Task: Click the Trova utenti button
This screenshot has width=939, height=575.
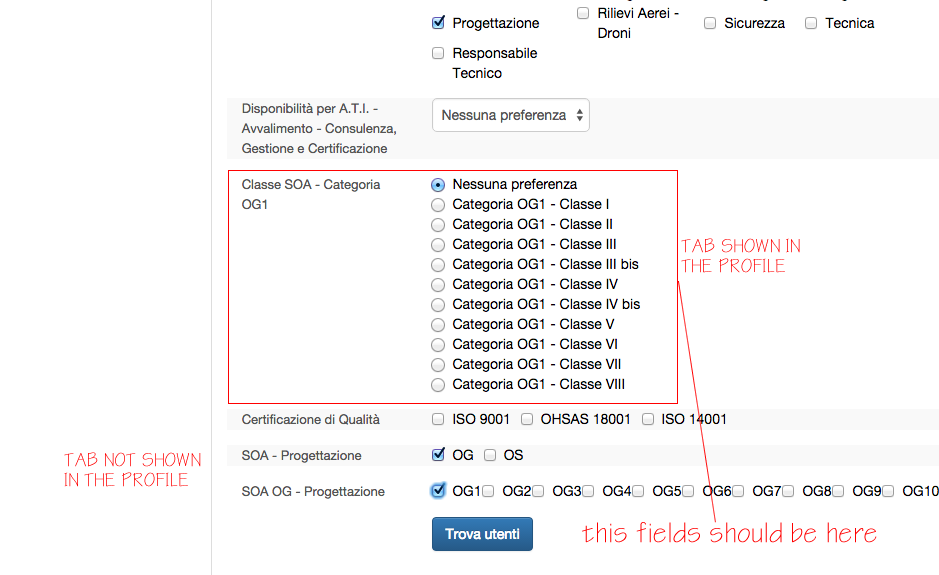Action: (x=482, y=534)
